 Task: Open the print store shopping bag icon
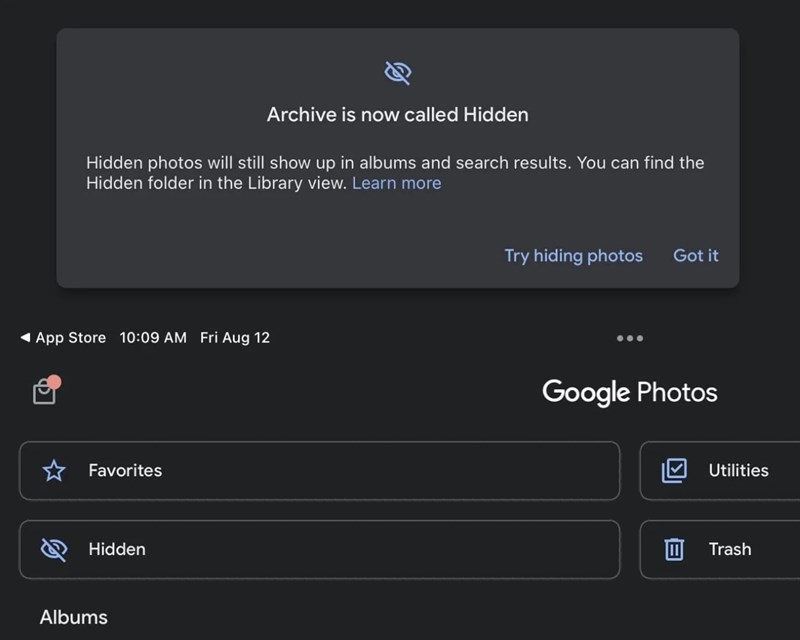44,394
